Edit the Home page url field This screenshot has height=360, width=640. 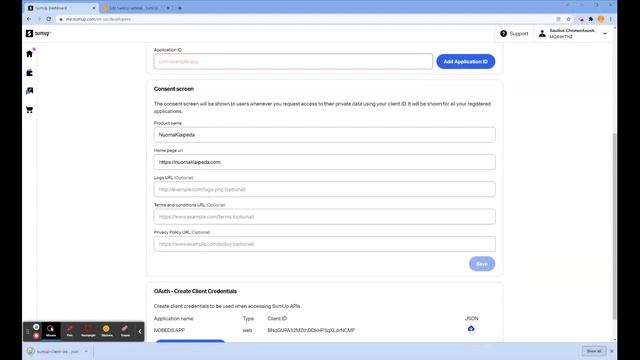tap(324, 162)
